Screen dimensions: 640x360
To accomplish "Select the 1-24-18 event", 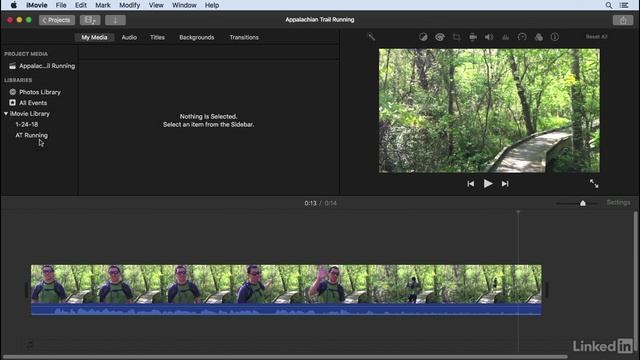I will pyautogui.click(x=27, y=124).
